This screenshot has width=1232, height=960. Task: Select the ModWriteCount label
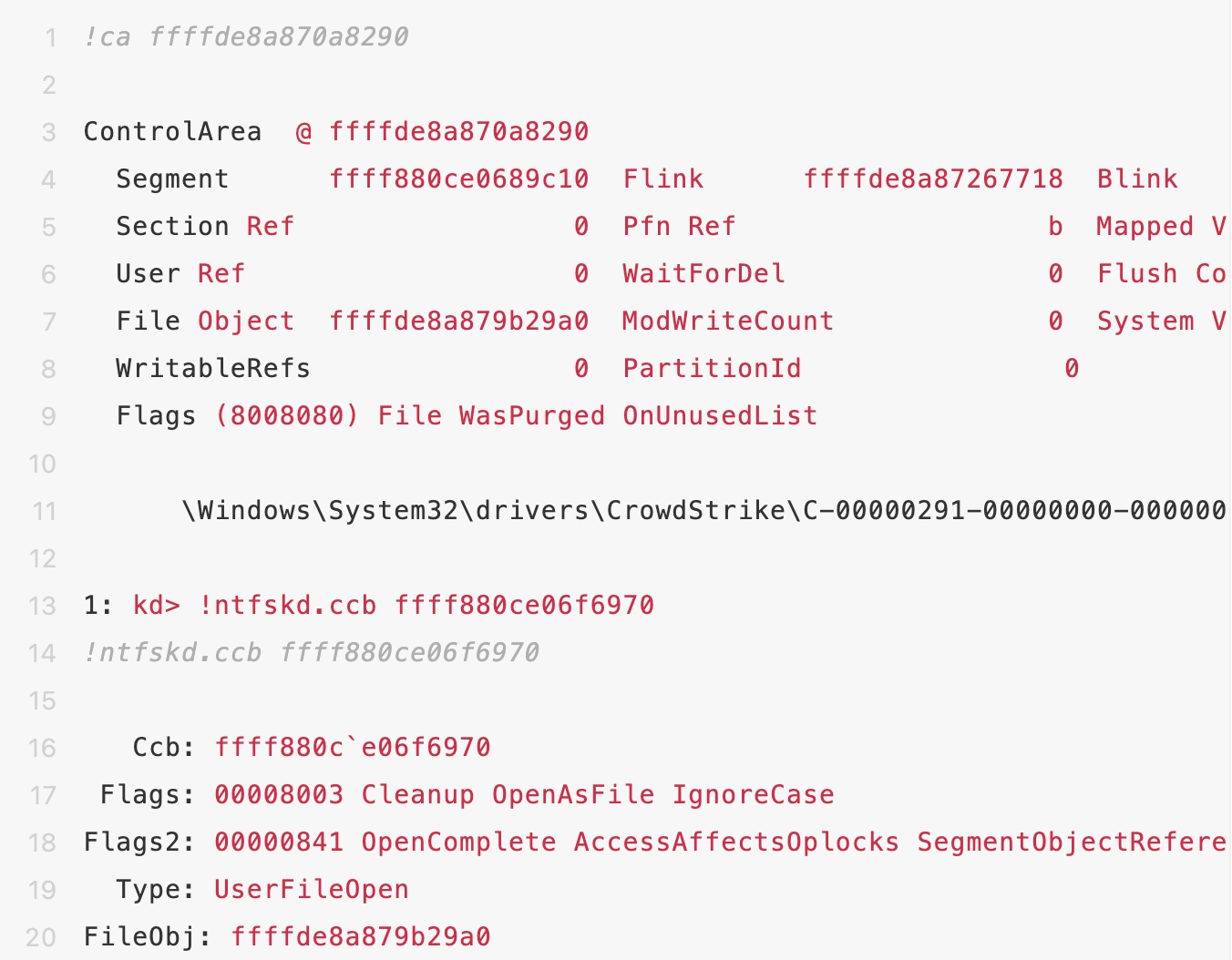click(728, 322)
